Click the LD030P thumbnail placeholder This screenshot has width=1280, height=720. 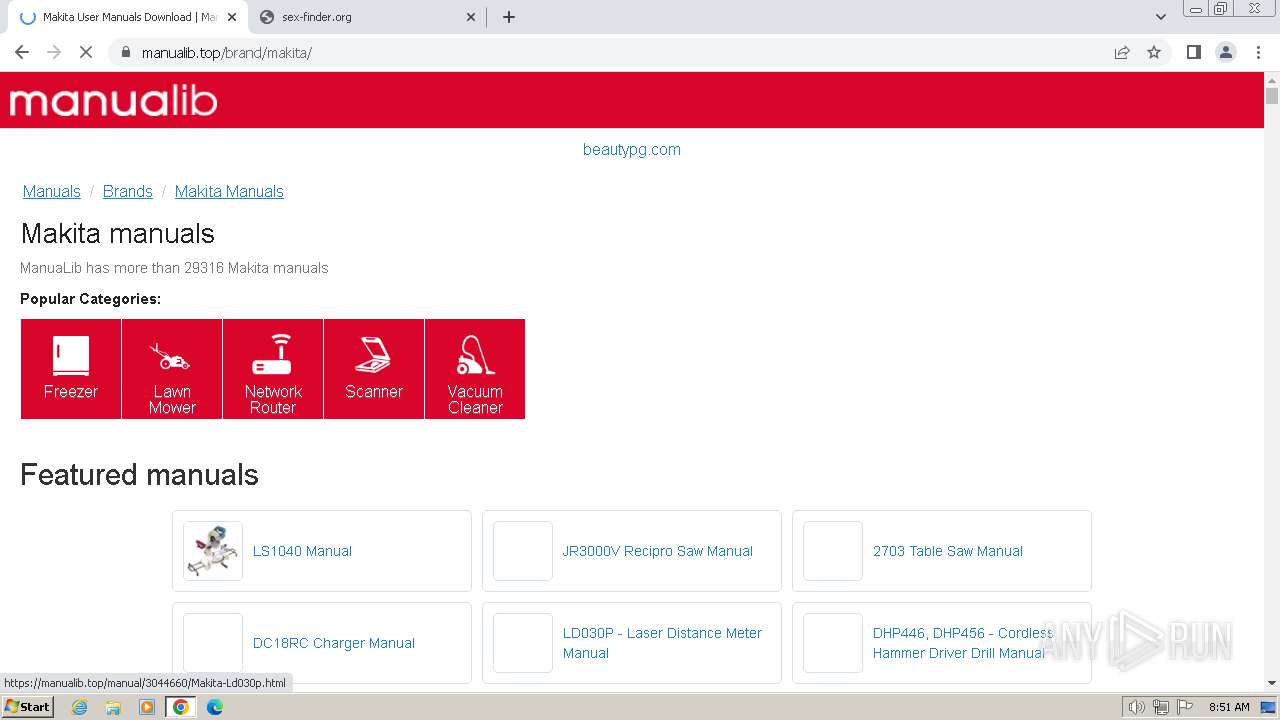point(523,643)
